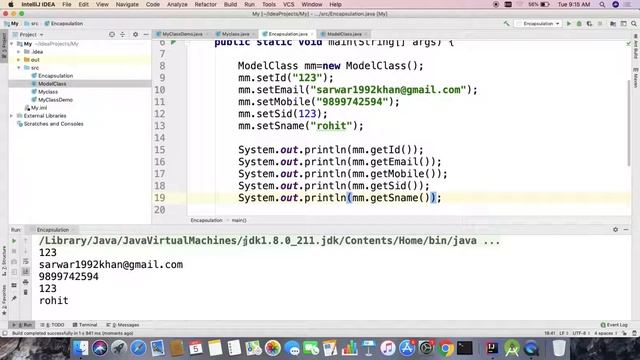Open run configuration dropdown Encapsulation

[538, 24]
